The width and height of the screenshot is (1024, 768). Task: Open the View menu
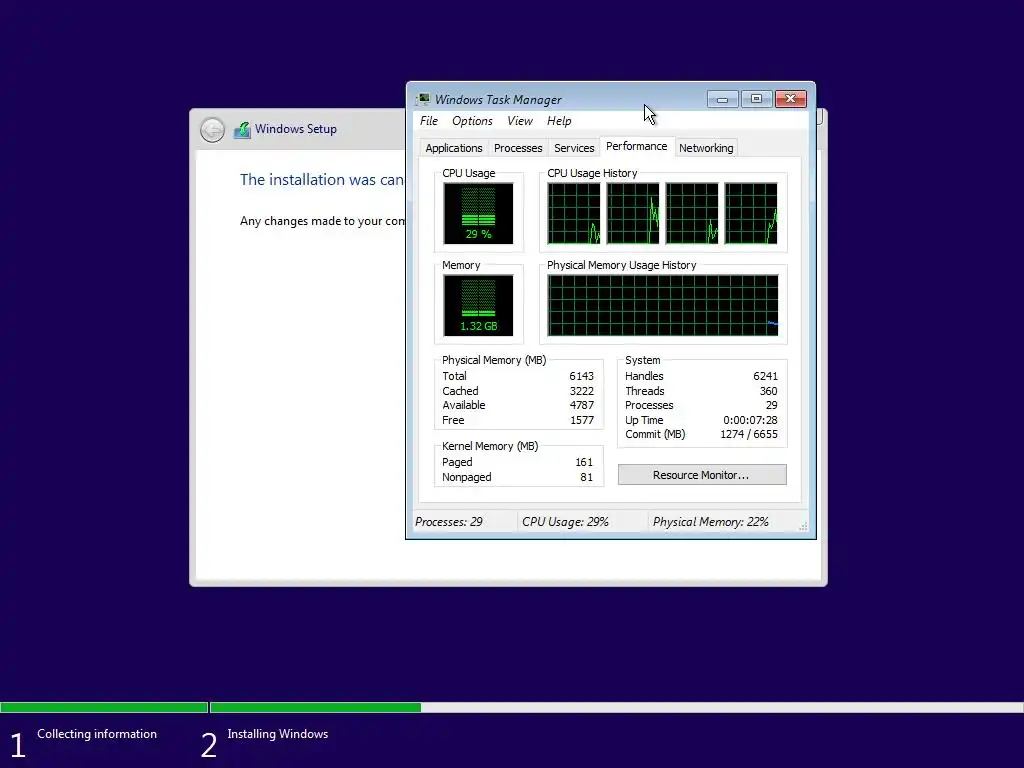pyautogui.click(x=520, y=121)
